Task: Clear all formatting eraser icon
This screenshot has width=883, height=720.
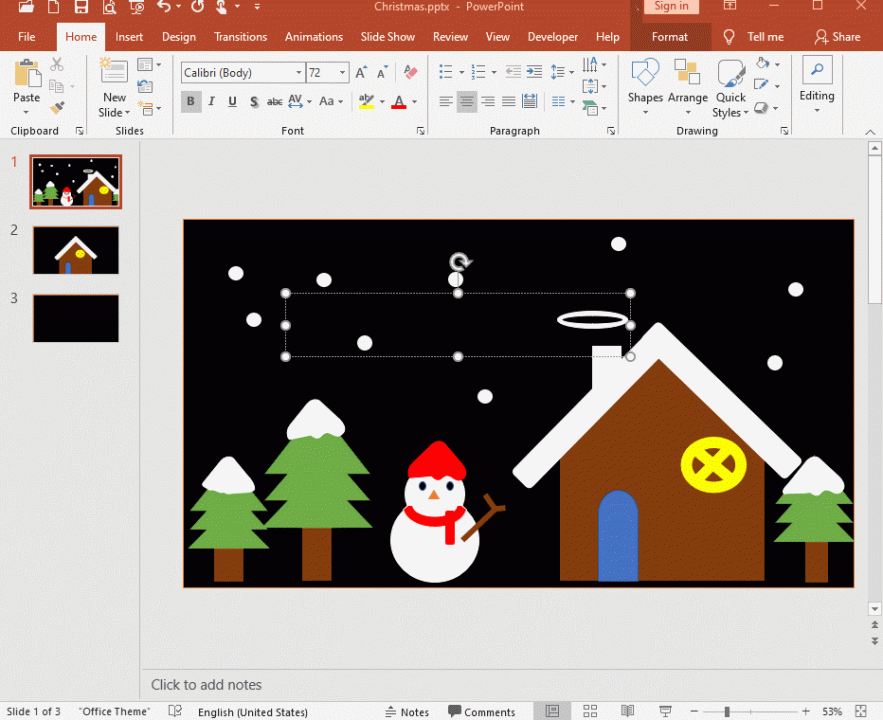Action: coord(411,72)
